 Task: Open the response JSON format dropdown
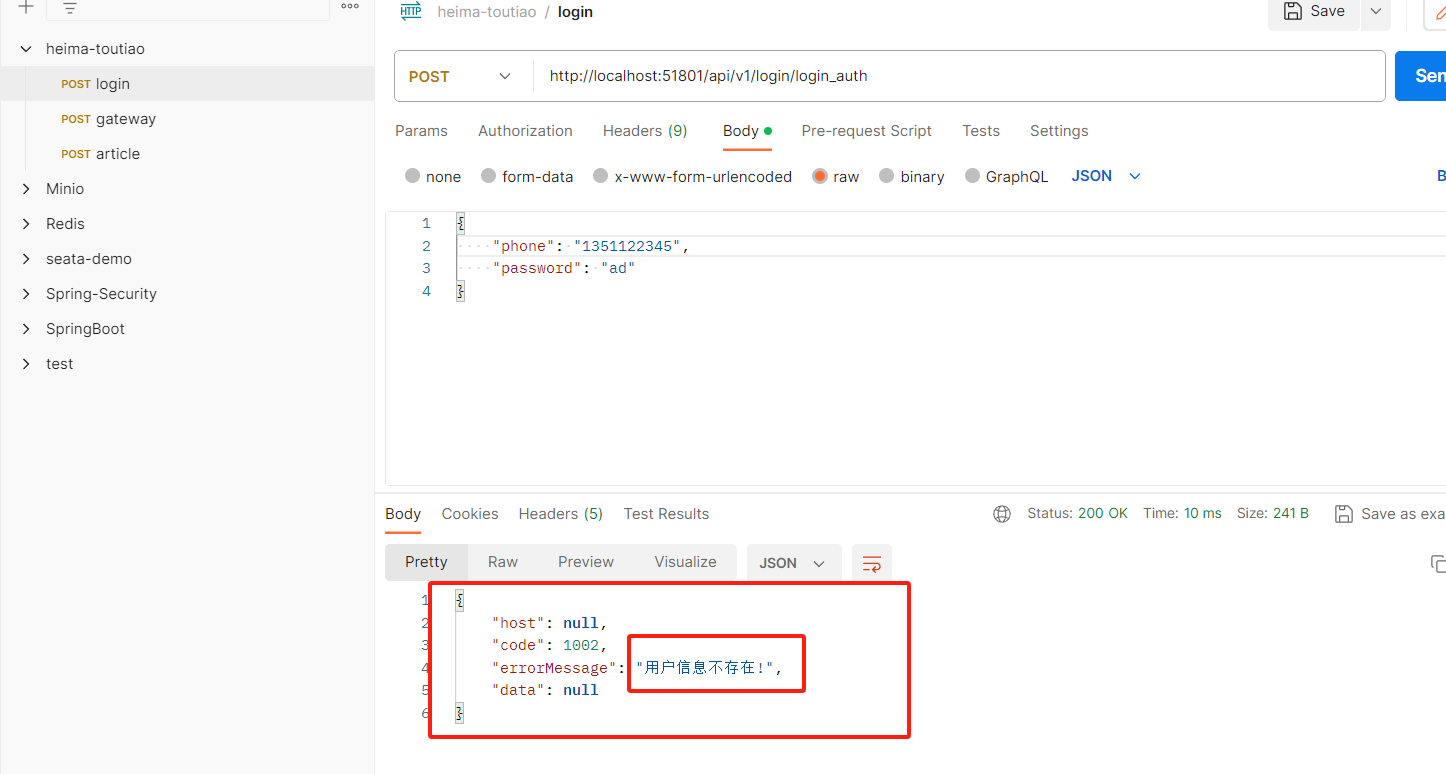792,563
